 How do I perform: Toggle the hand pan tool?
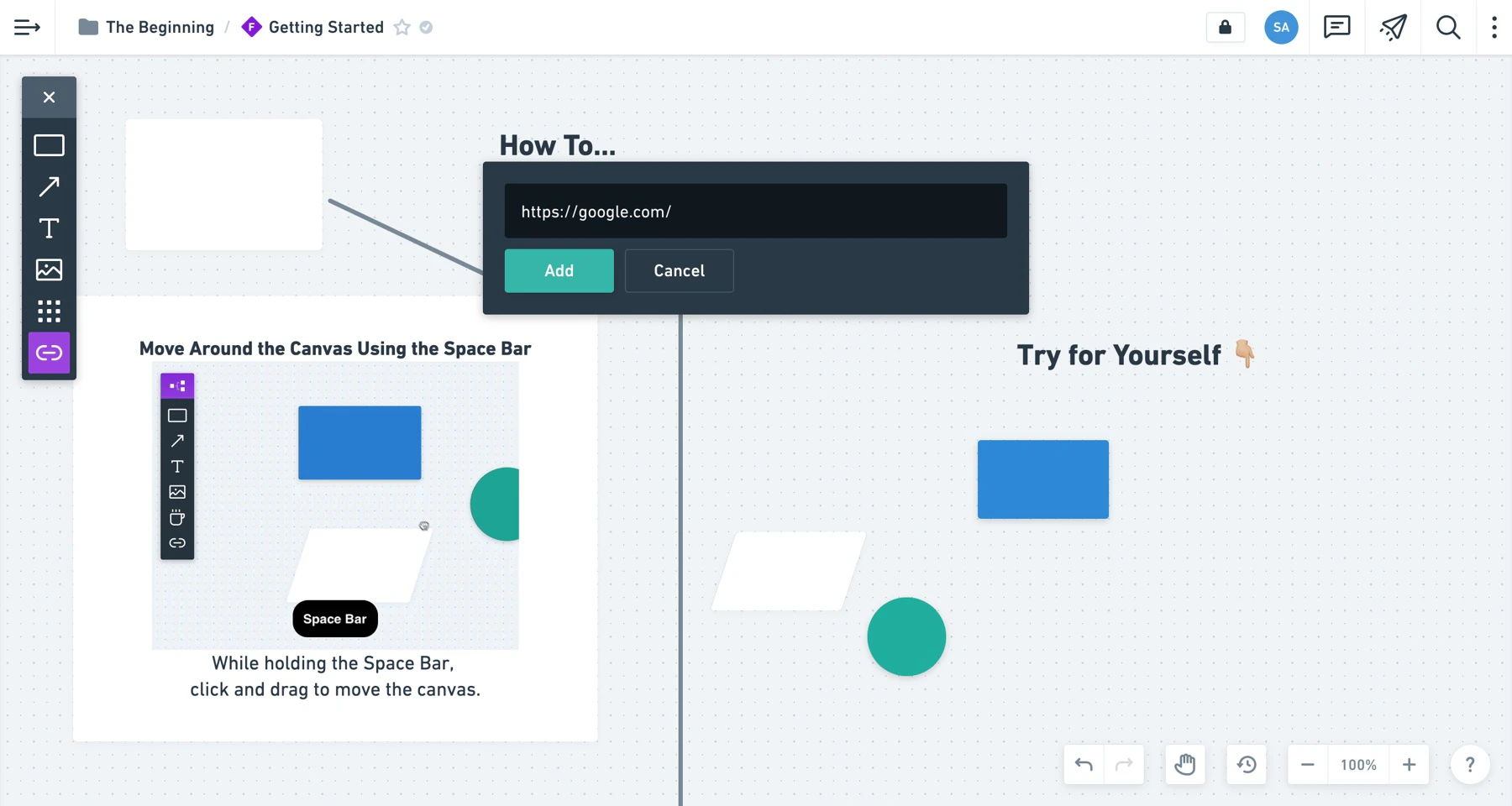click(x=1184, y=765)
